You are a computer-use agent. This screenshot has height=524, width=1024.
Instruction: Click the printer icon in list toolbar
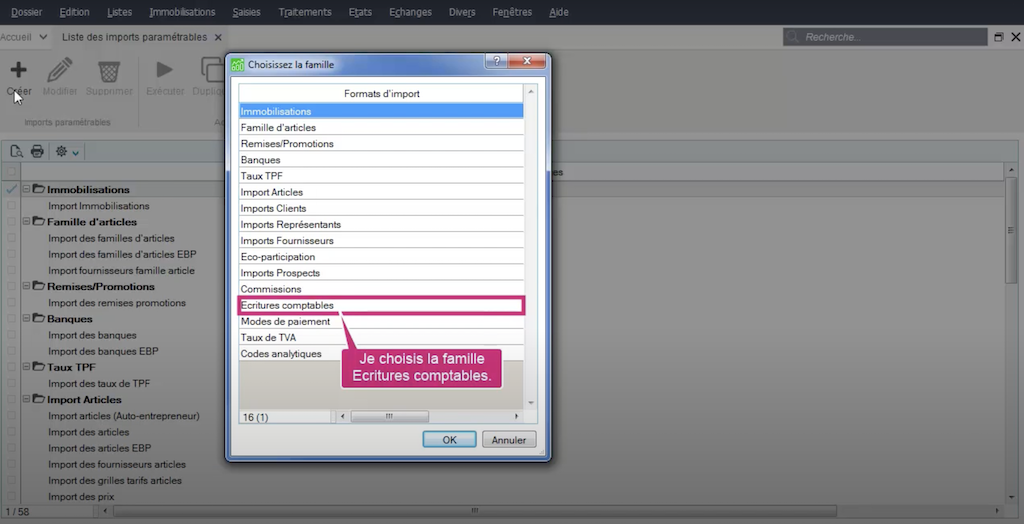[37, 152]
